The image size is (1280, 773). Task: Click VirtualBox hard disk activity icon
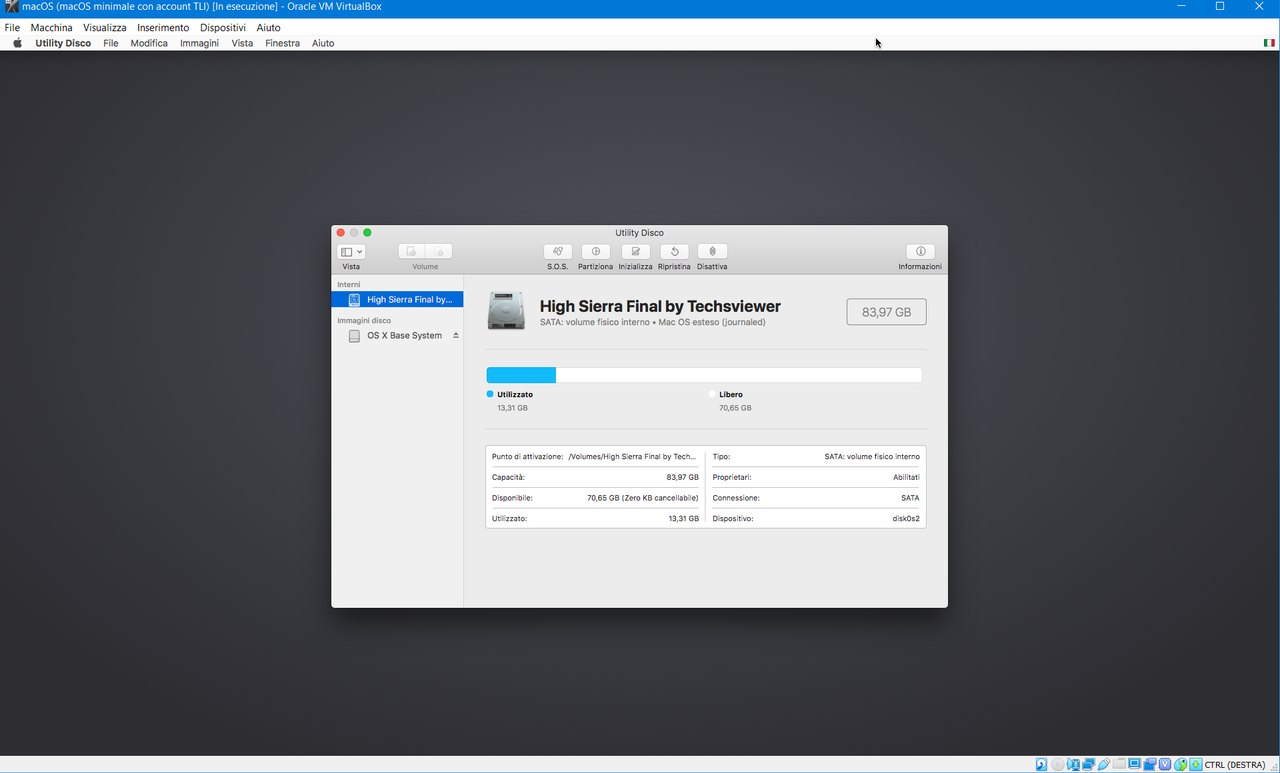click(1041, 765)
